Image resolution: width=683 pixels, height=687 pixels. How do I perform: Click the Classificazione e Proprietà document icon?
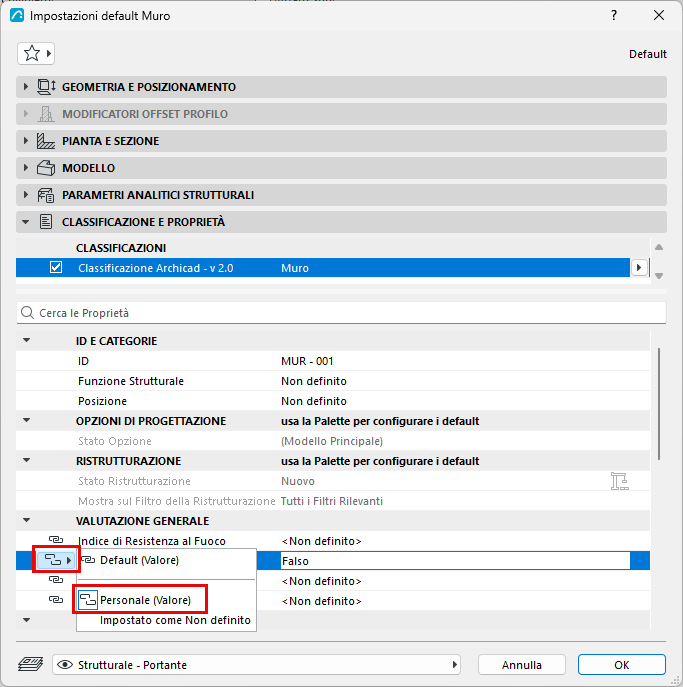coord(46,222)
